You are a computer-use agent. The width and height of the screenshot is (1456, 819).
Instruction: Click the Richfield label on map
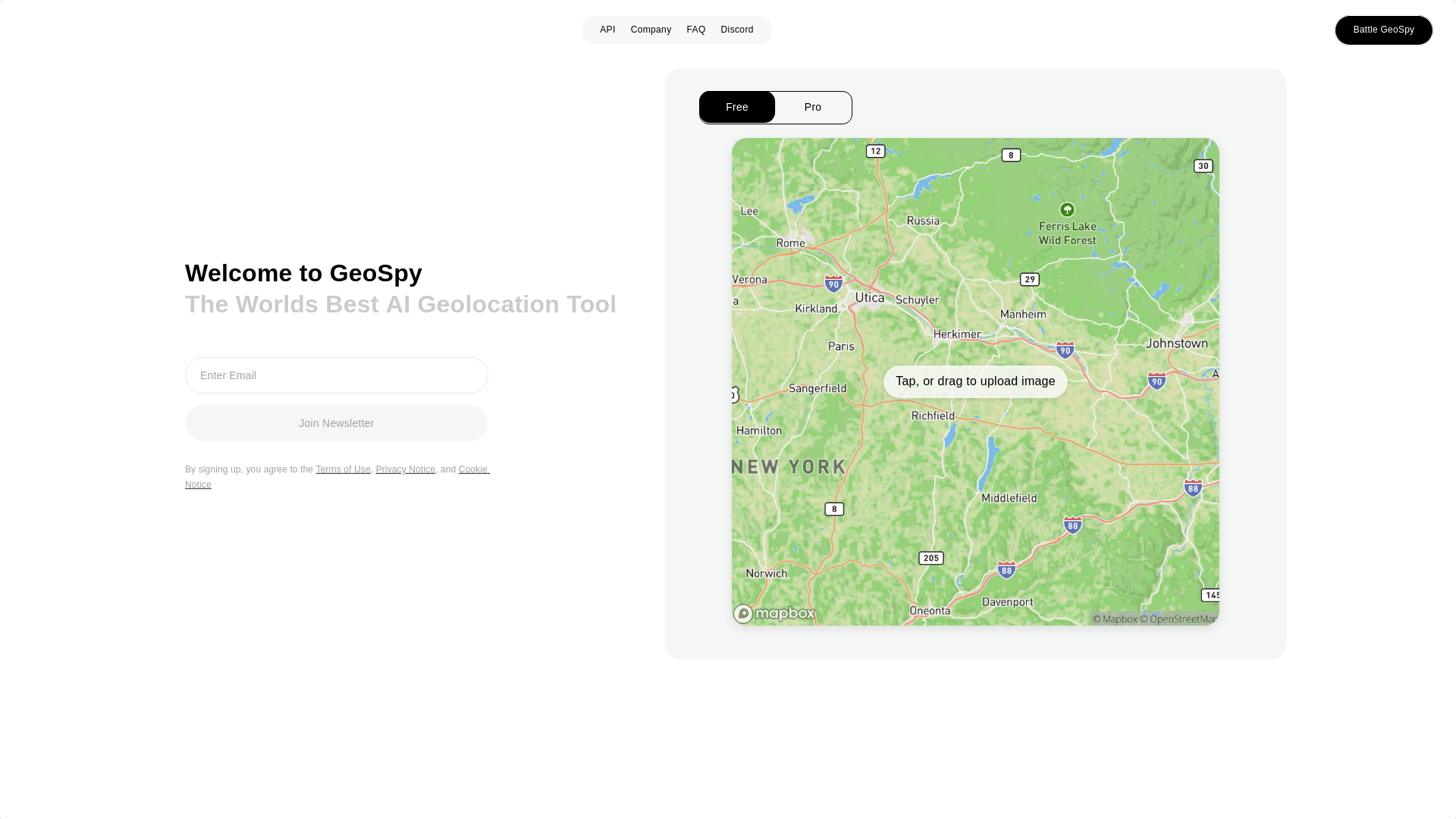(933, 416)
